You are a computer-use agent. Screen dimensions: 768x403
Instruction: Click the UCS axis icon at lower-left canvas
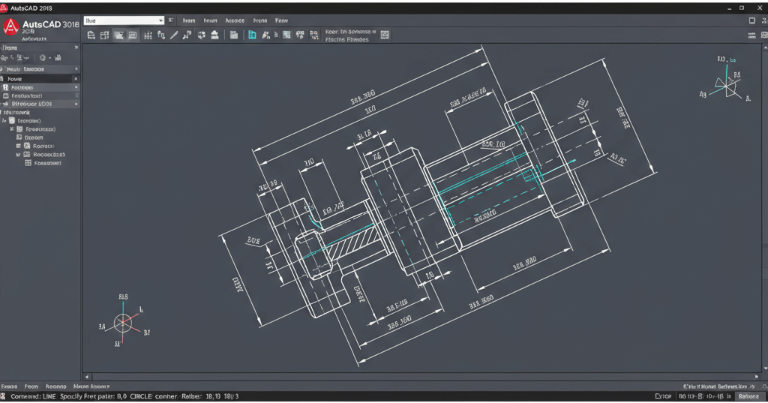coord(123,321)
